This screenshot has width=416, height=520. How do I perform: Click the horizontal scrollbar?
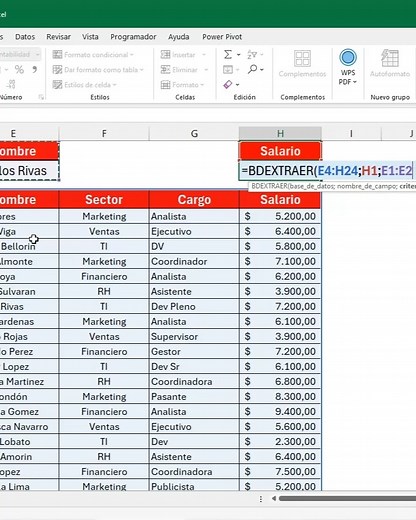point(347,499)
